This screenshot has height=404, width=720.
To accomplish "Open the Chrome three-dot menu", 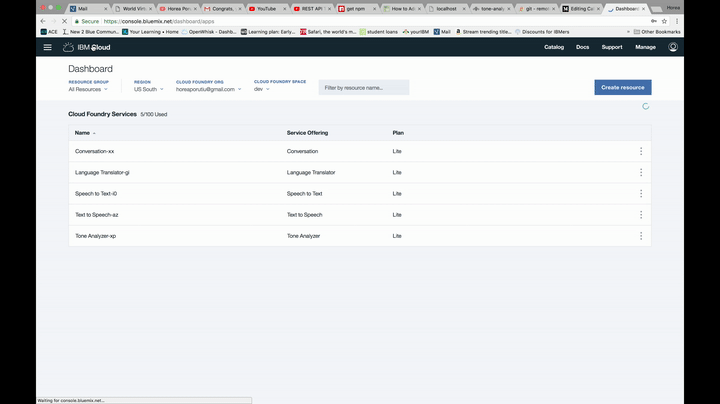I will 677,21.
